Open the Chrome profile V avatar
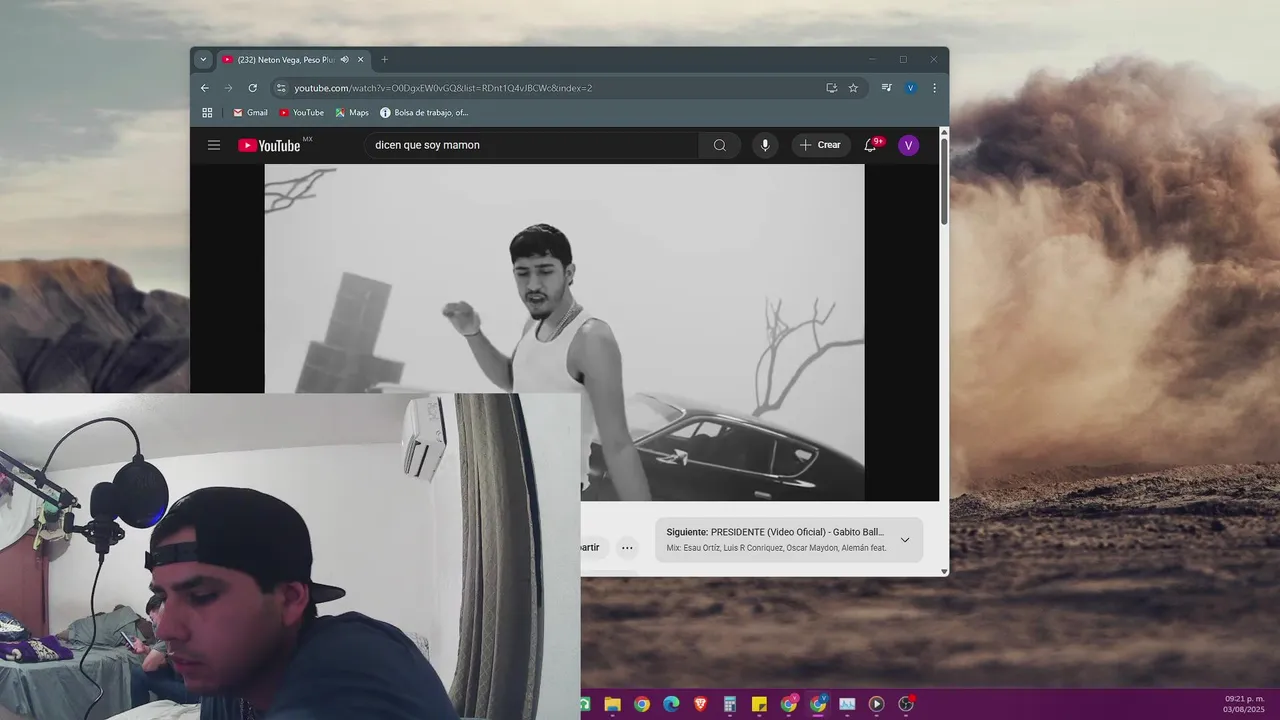Image resolution: width=1280 pixels, height=720 pixels. point(910,88)
